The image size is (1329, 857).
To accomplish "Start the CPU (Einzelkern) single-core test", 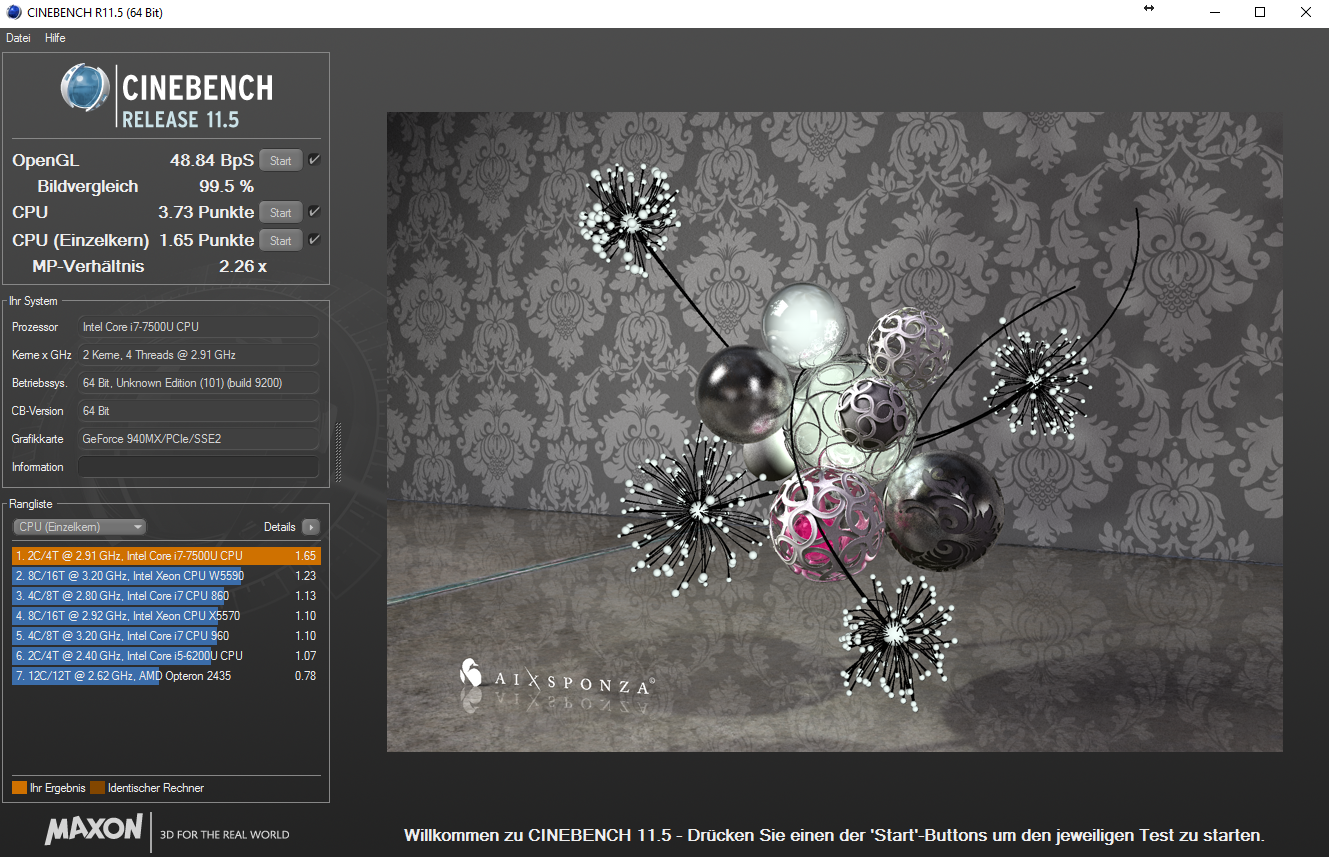I will tap(281, 240).
